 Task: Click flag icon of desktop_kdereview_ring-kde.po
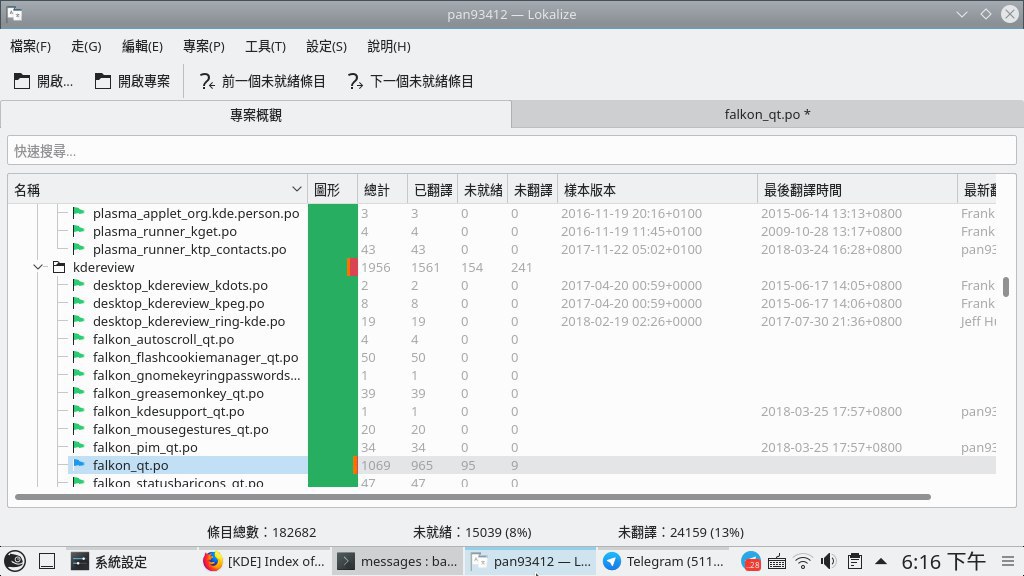[79, 321]
